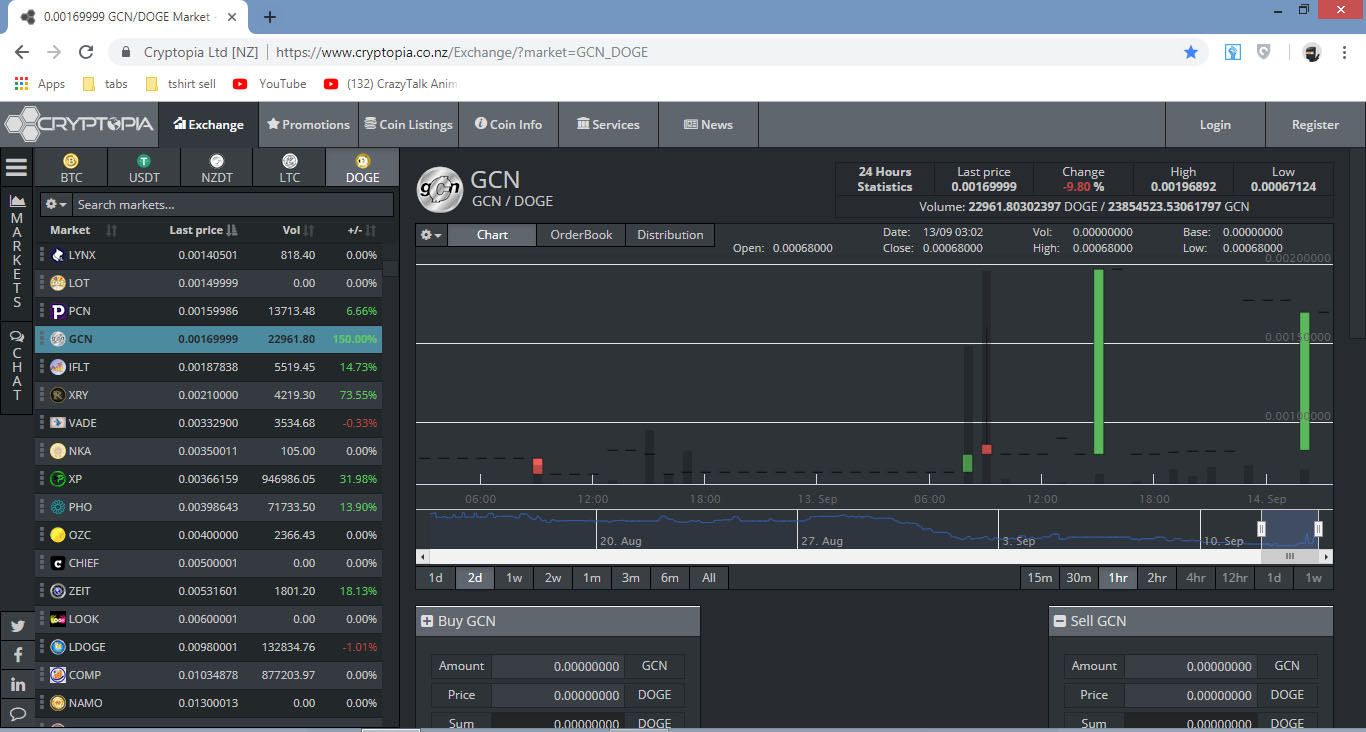Click the ZEIT coin icon
Screen dimensions: 1366x732
click(x=58, y=591)
